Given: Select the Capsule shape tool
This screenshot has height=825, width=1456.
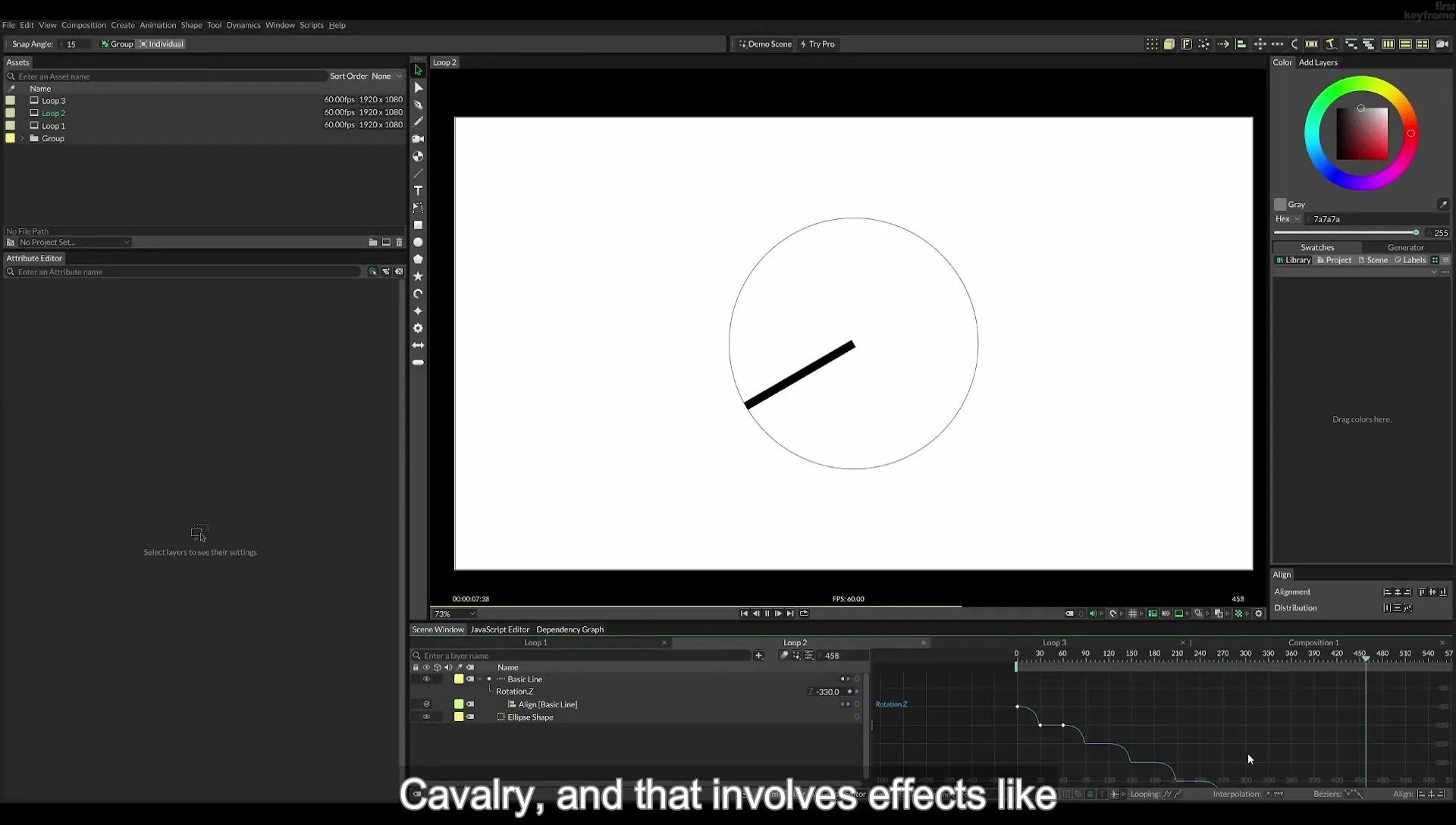Looking at the screenshot, I should click(418, 362).
